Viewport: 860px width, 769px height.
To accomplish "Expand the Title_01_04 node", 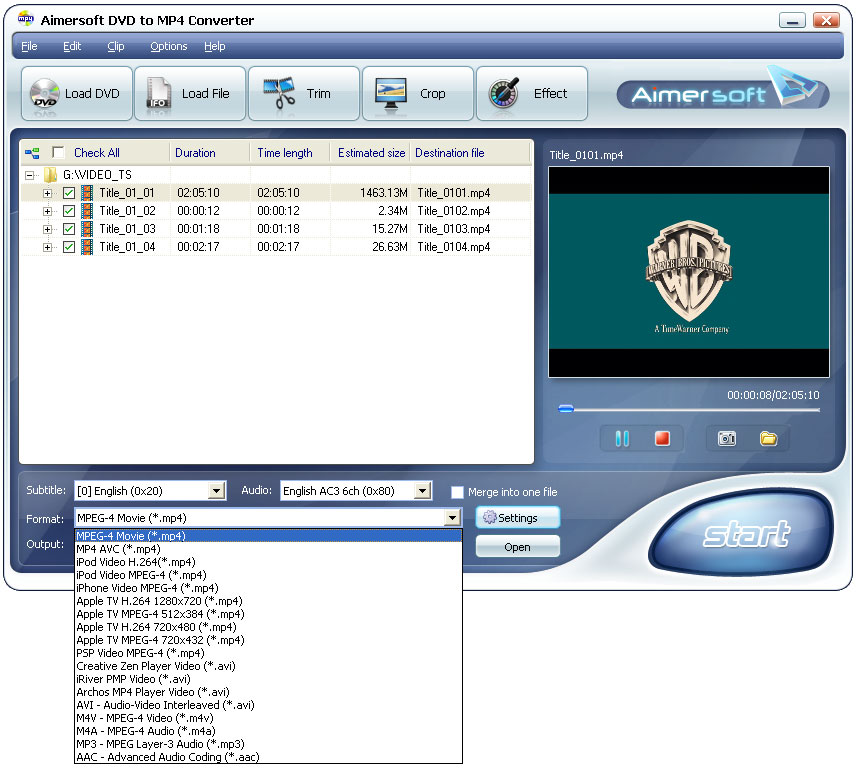I will click(x=48, y=248).
